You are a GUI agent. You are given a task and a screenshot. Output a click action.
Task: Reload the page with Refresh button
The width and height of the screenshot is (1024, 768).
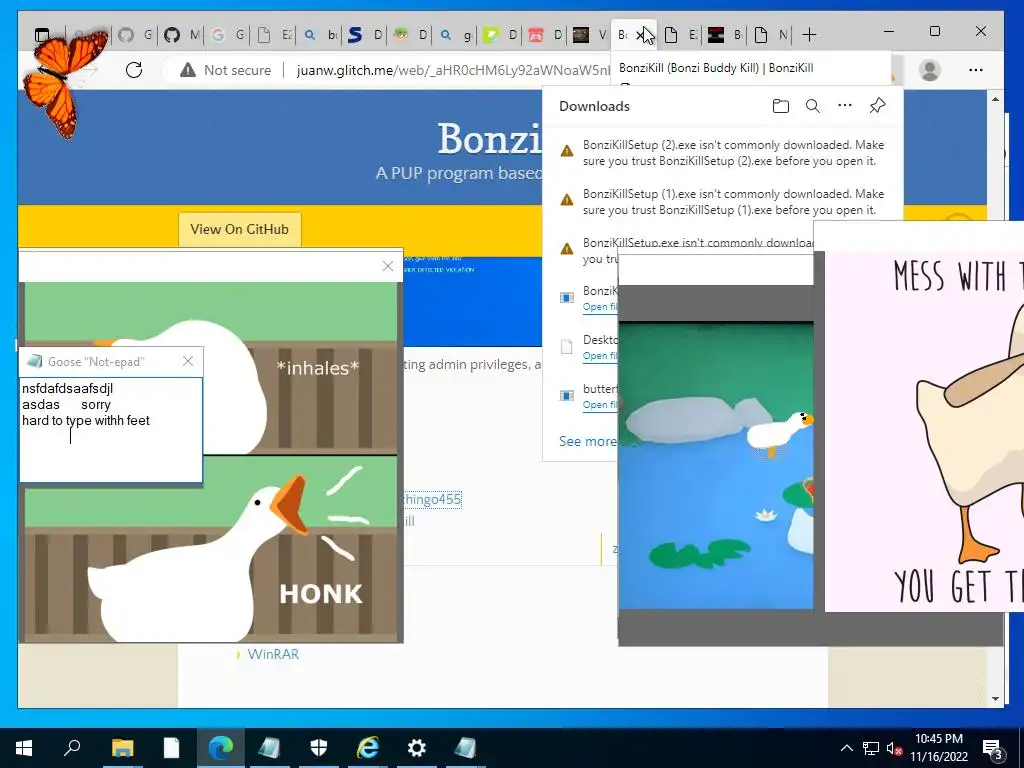[134, 70]
